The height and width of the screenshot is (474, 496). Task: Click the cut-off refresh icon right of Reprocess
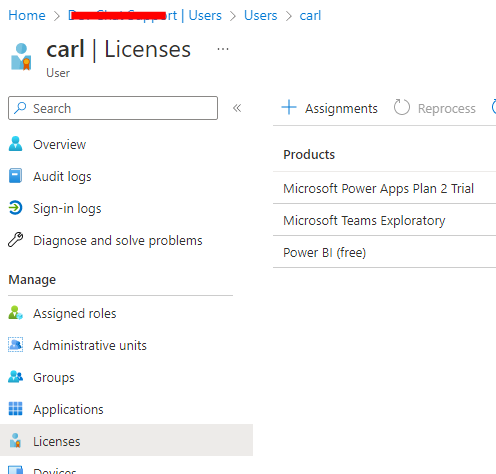point(494,107)
